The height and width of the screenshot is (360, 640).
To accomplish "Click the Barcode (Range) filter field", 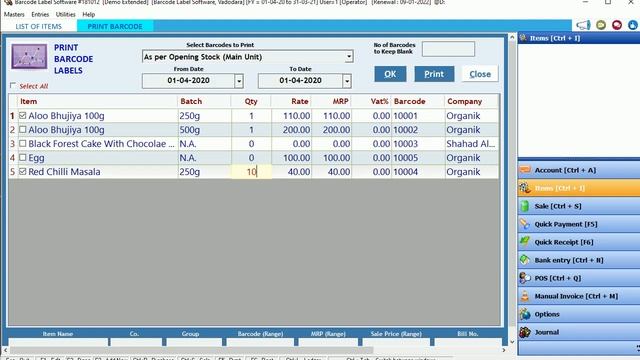I will (260, 342).
